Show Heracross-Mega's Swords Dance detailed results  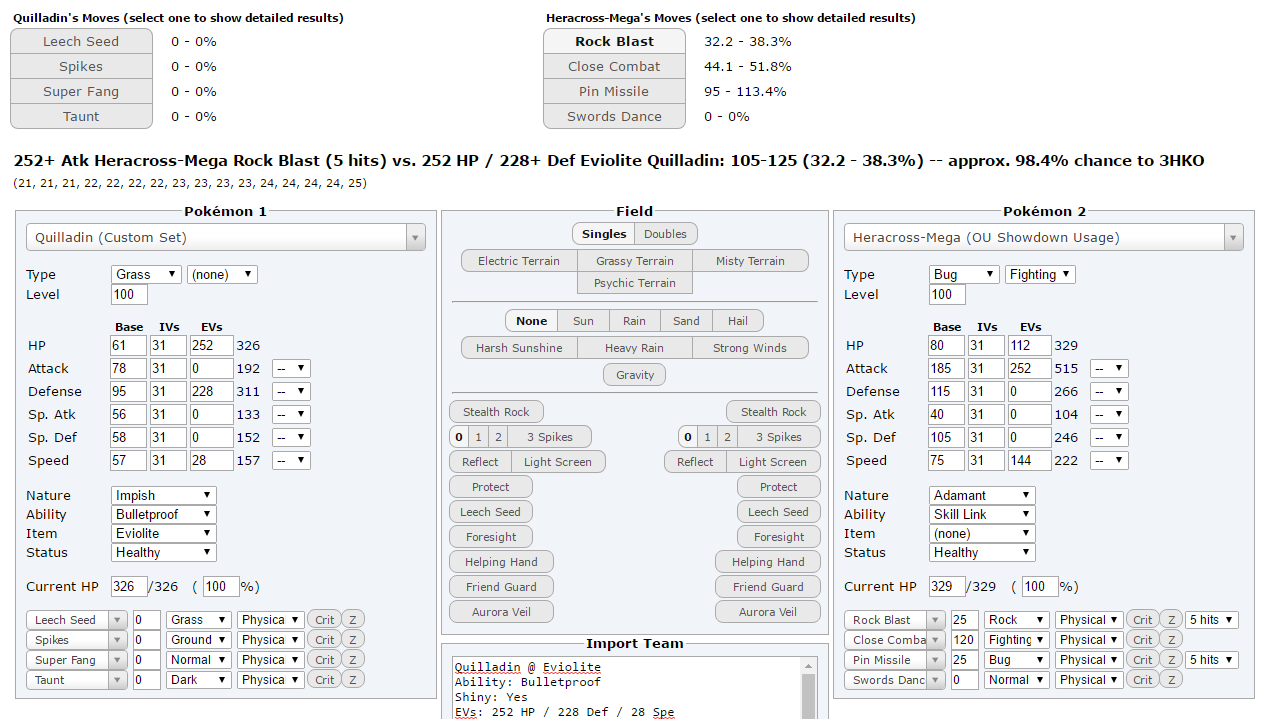pos(614,116)
